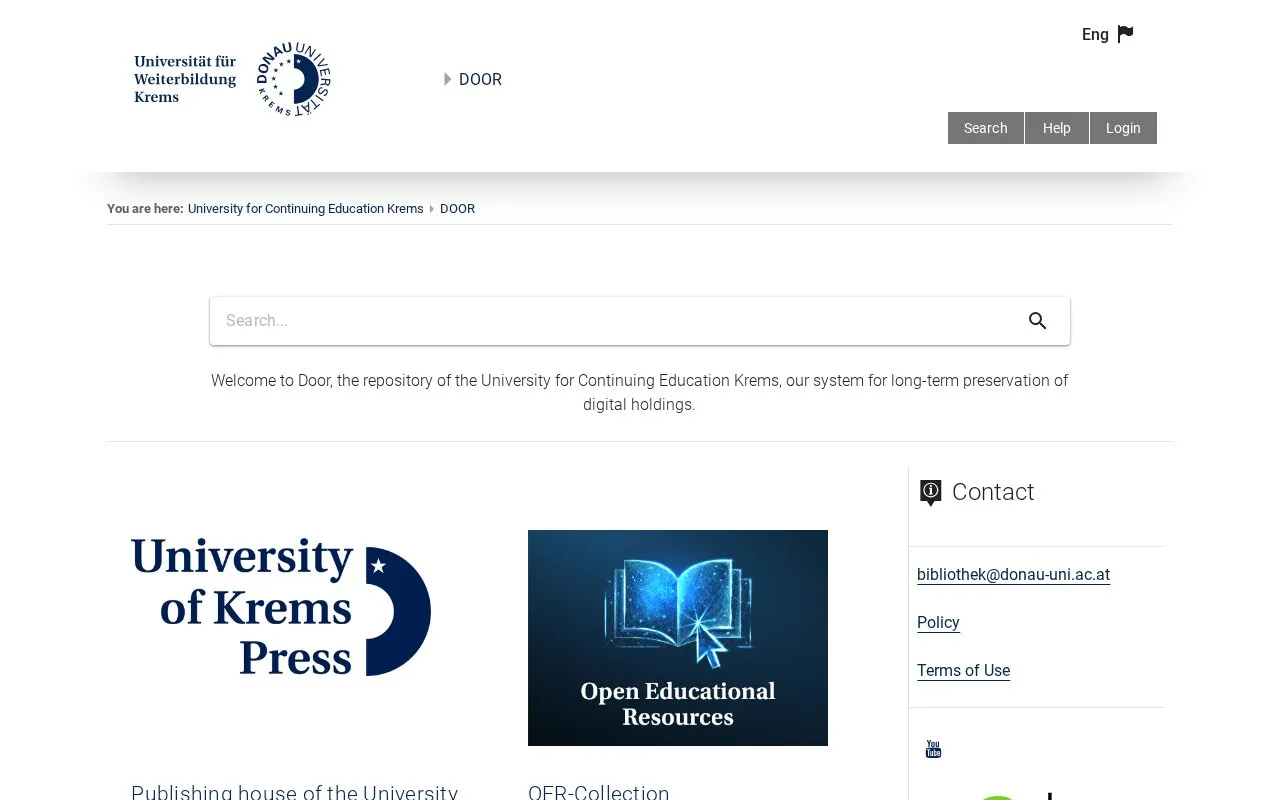Click the Search button in header
The image size is (1280, 800).
[985, 128]
